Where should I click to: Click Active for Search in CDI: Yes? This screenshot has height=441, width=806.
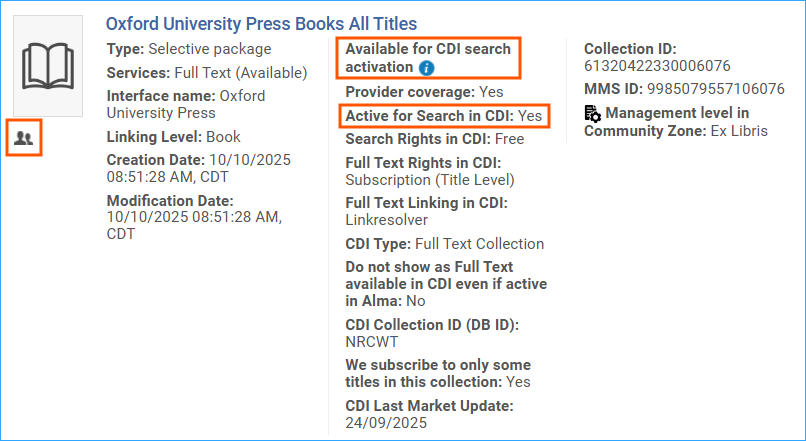coord(444,116)
